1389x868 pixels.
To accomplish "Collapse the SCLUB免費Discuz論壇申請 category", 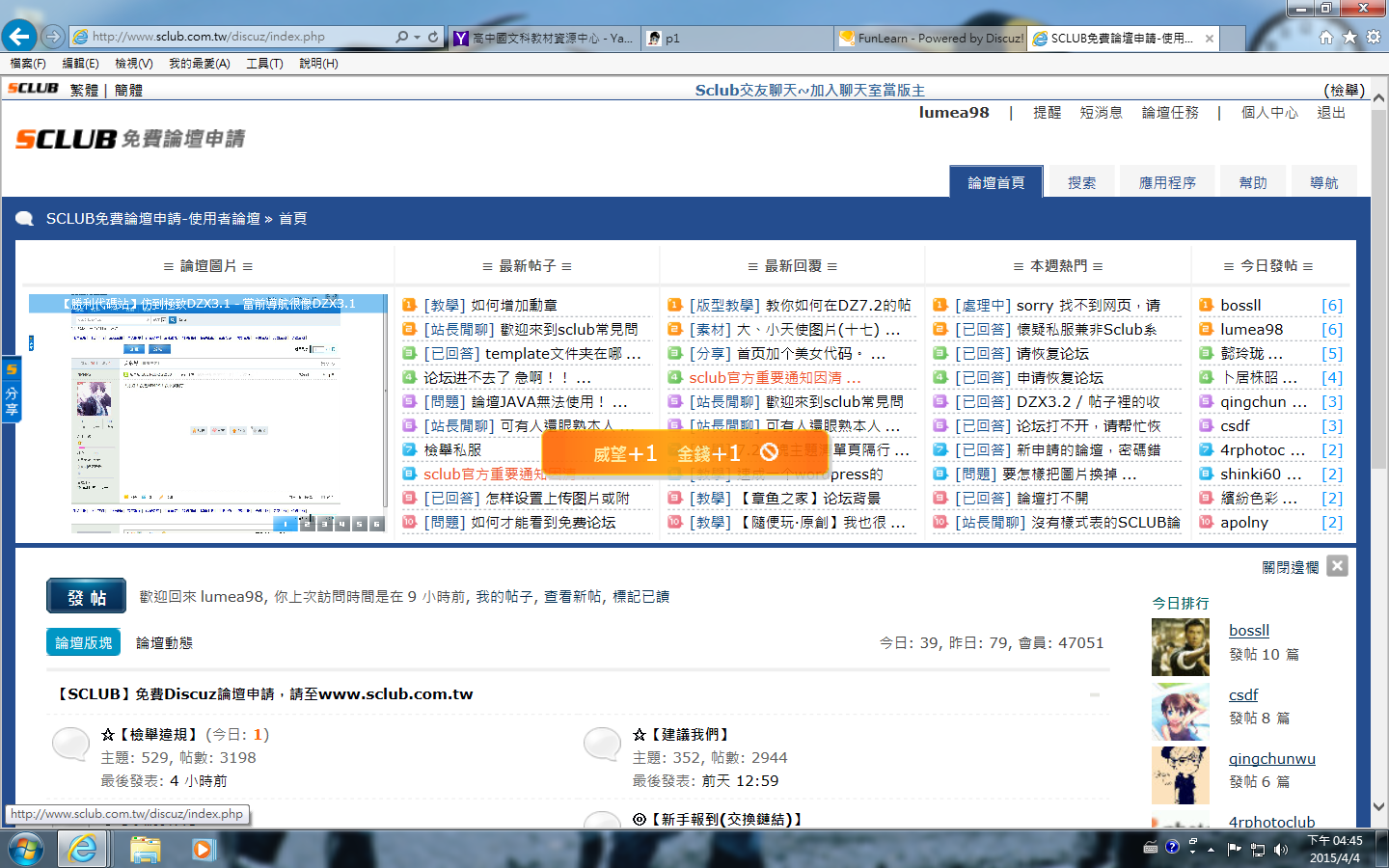I will 1095,694.
